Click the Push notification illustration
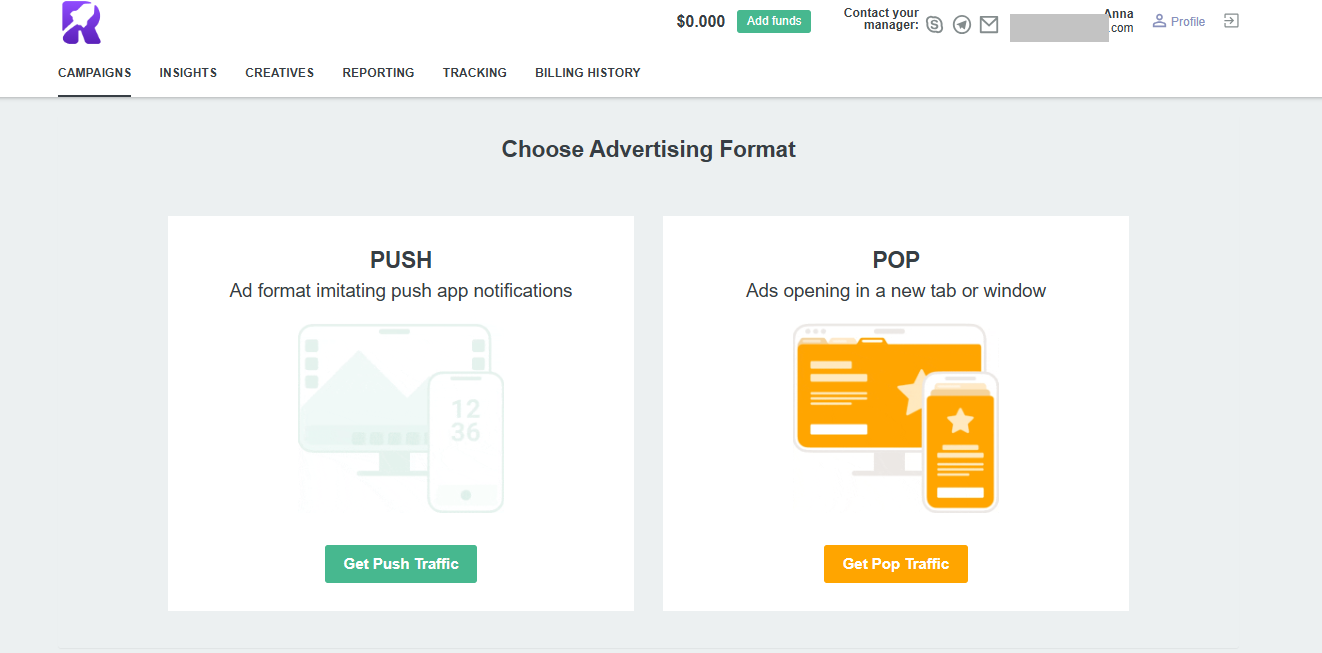 pyautogui.click(x=400, y=418)
